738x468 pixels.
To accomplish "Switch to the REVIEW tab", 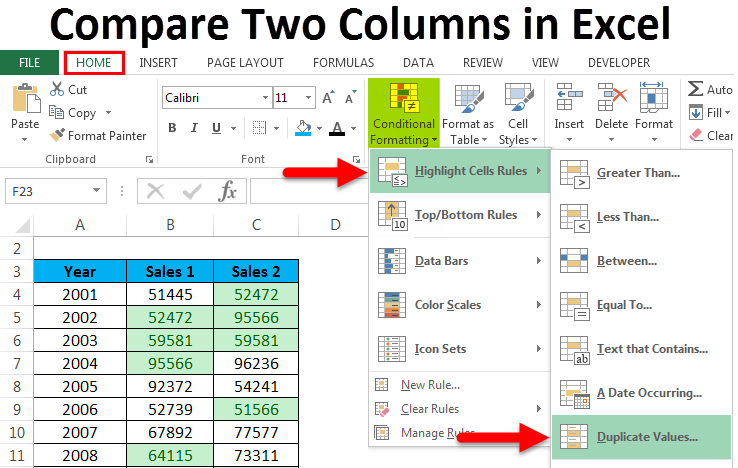I will point(483,63).
